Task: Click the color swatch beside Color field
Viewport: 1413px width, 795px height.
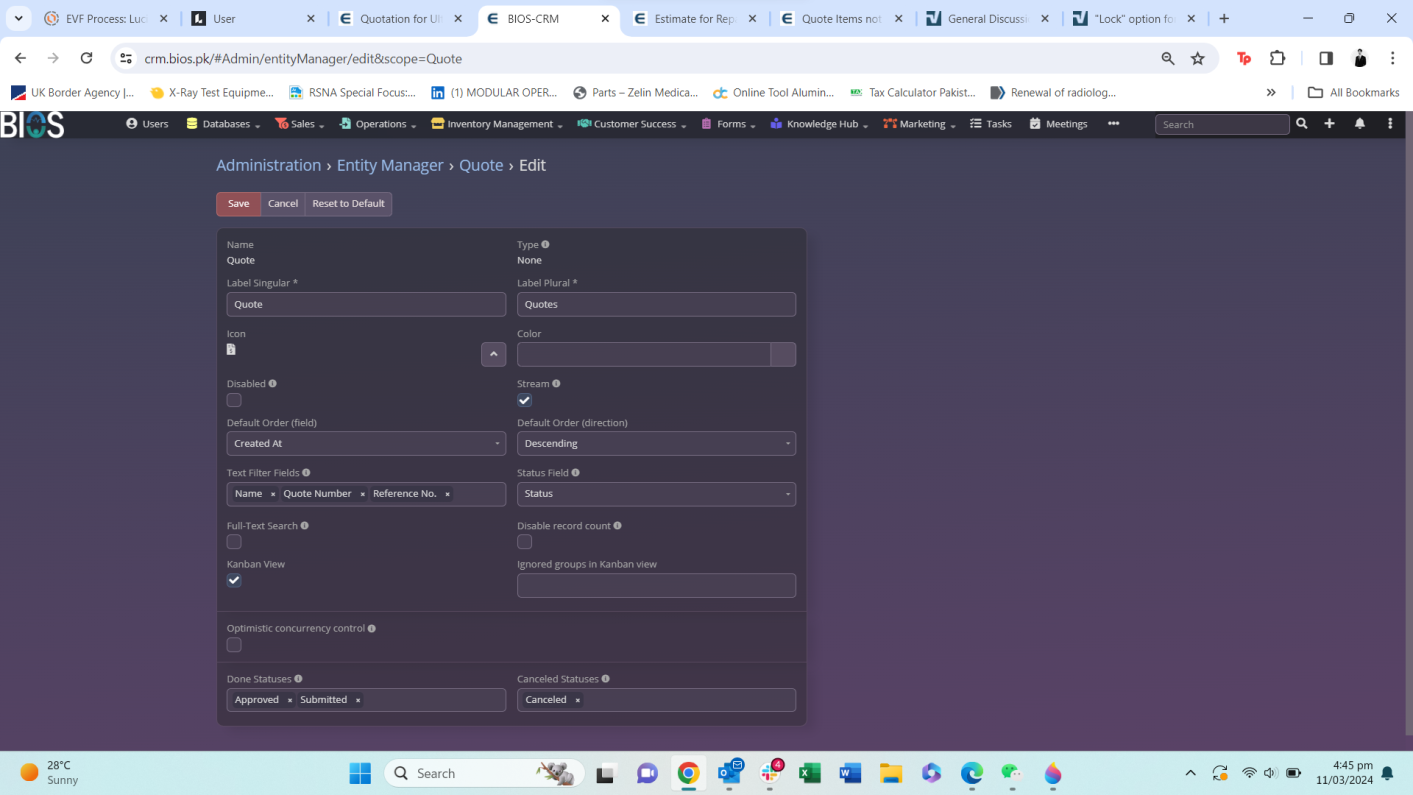Action: [783, 354]
